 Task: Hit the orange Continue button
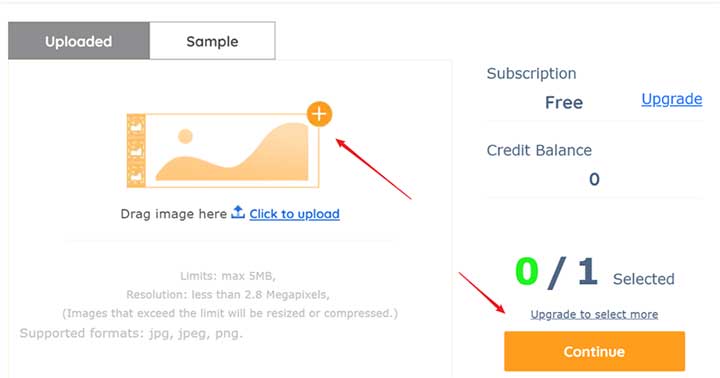click(594, 351)
